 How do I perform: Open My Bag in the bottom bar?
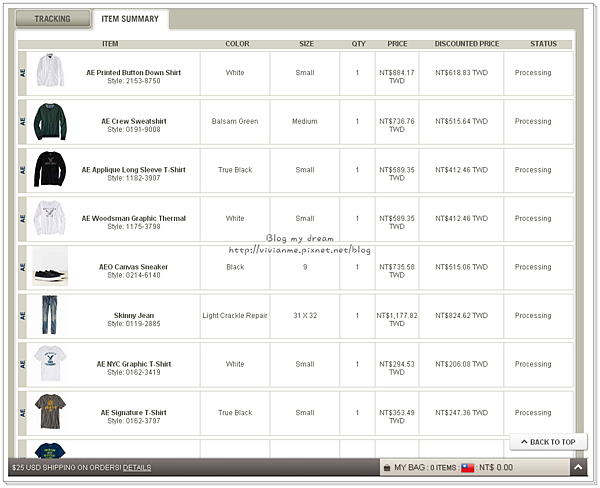pyautogui.click(x=409, y=467)
